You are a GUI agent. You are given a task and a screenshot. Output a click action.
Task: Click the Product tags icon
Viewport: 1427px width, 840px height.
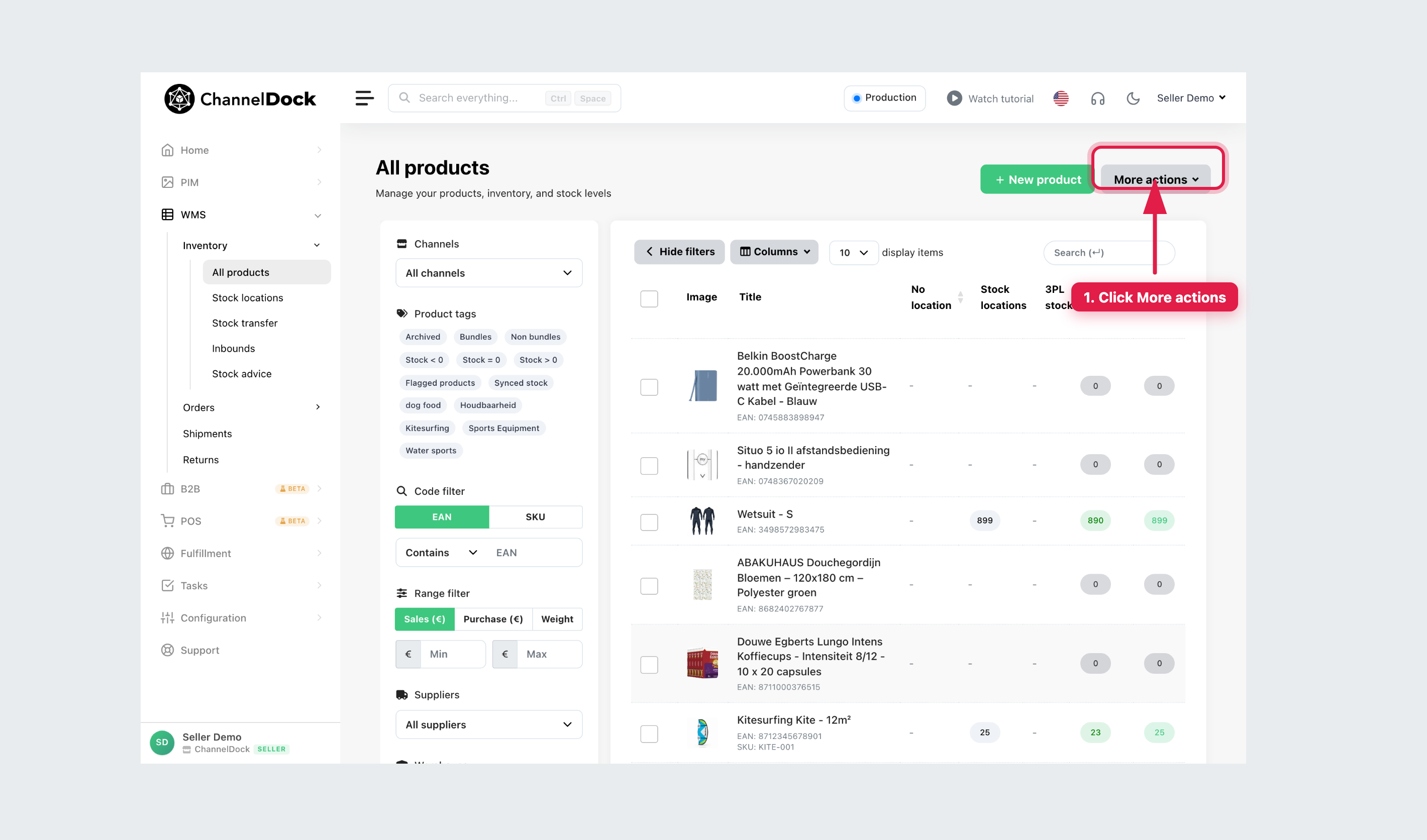(402, 313)
